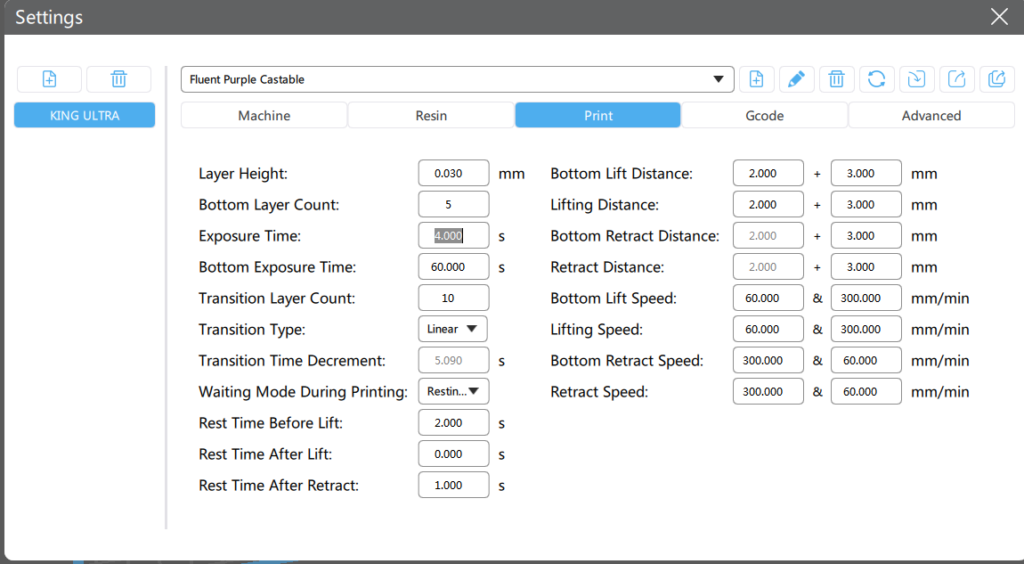Click first Bottom Lift Distance field
Screen dimensions: 1024x564
pos(768,173)
